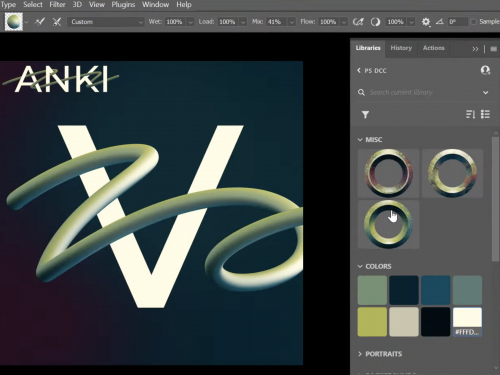Open the Libraries panel menu icon
Screen dimensions: 500x375
(494, 49)
